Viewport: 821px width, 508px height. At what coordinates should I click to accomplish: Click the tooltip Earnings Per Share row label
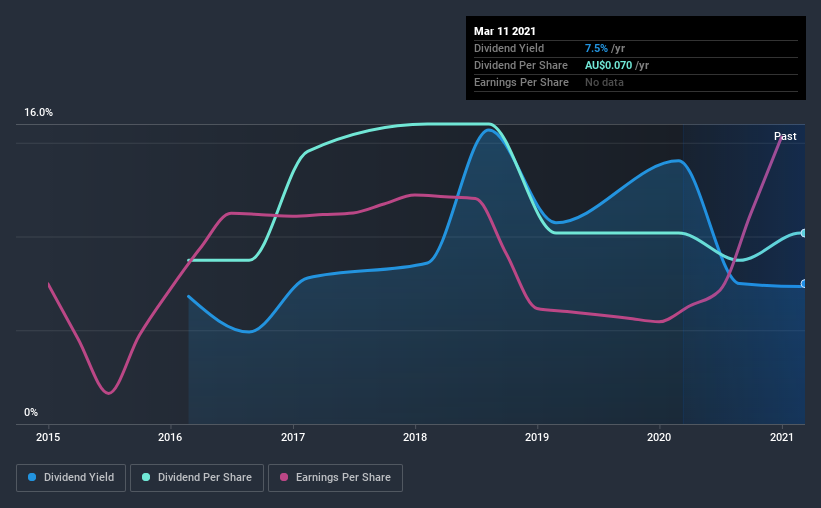[x=521, y=82]
